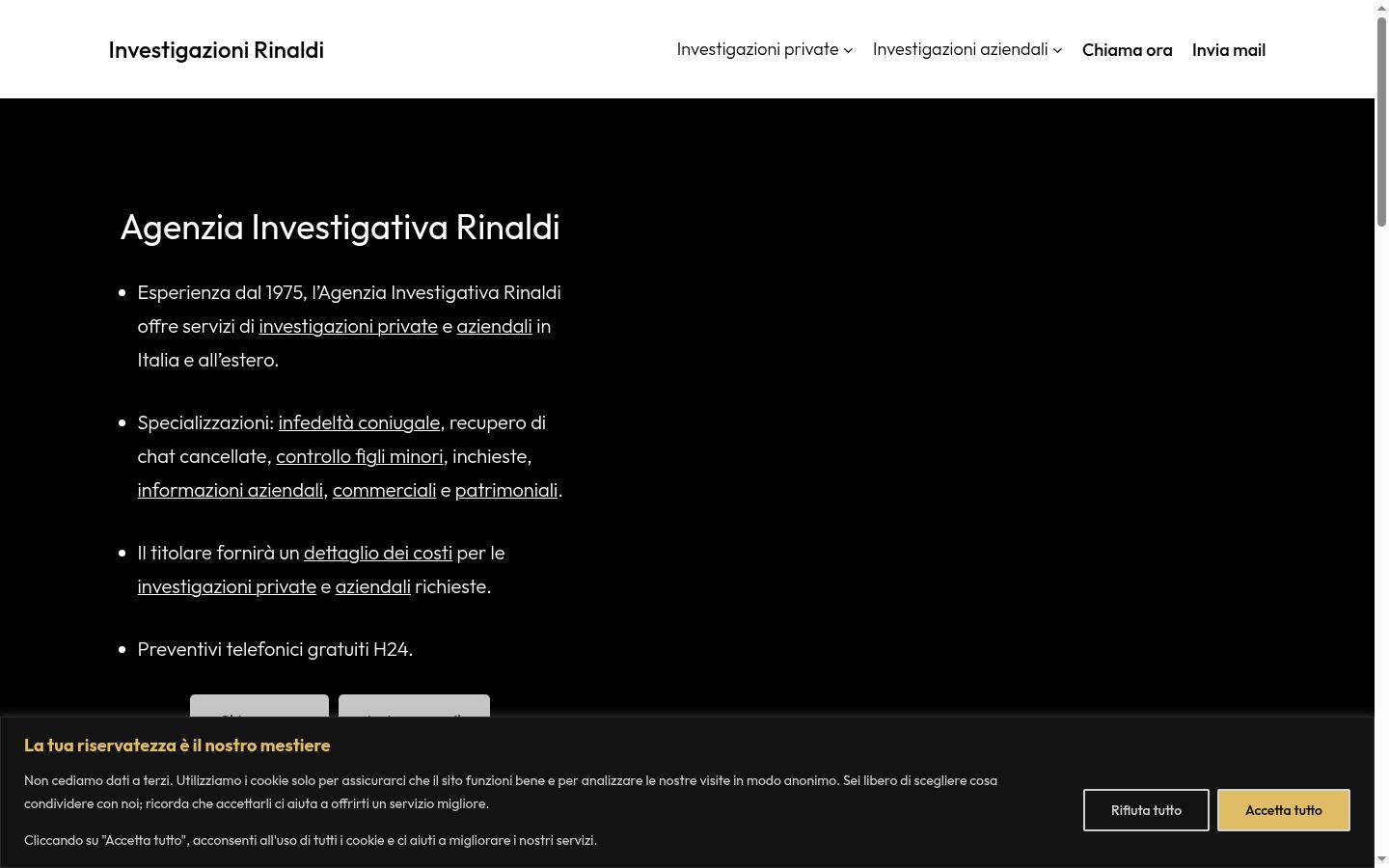Image resolution: width=1389 pixels, height=868 pixels.
Task: Click the page scrollbar thumb
Action: [1381, 122]
